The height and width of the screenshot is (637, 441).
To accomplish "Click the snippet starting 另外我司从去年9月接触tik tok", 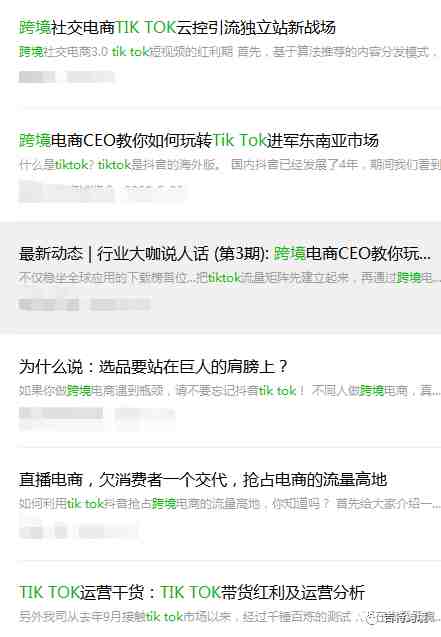I will tap(191, 617).
